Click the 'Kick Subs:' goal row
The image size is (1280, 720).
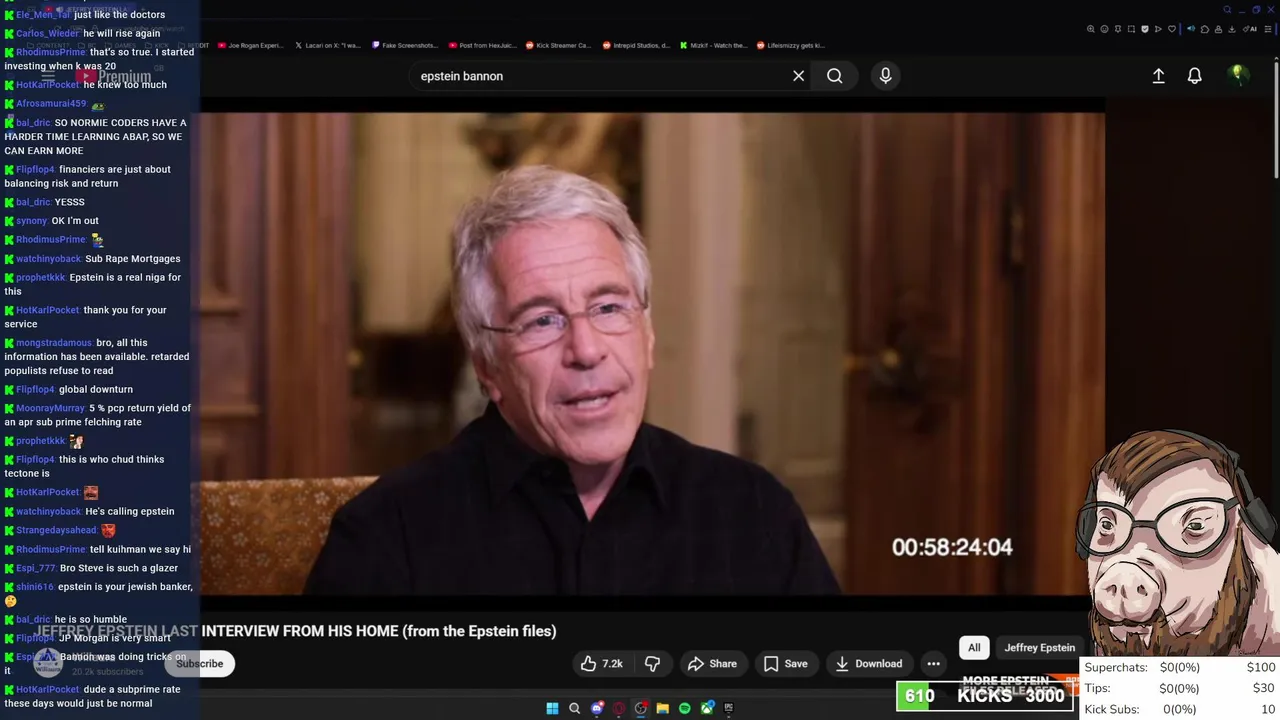1180,709
